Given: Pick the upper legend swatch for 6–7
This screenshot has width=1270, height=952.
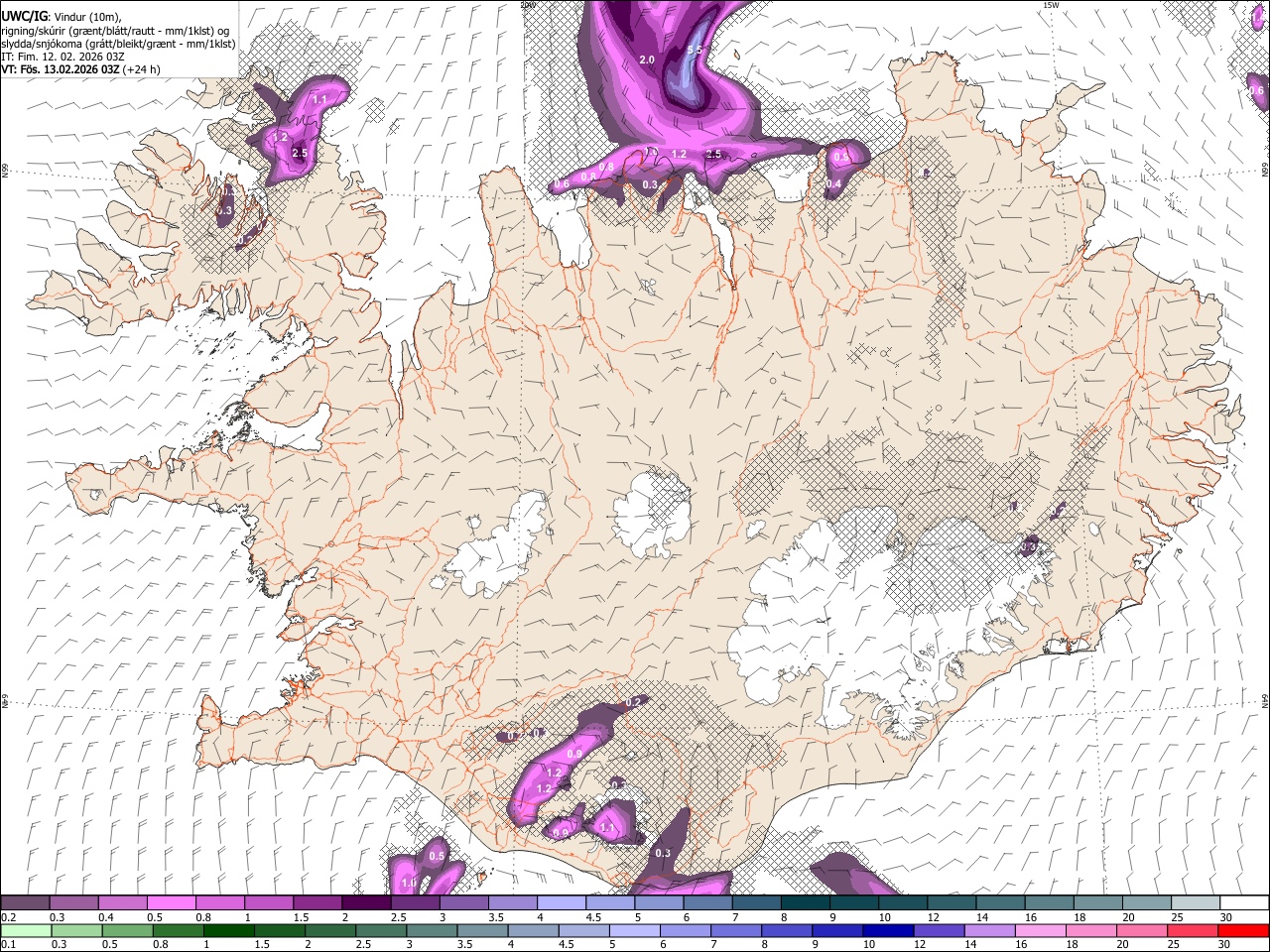Looking at the screenshot, I should click(706, 903).
